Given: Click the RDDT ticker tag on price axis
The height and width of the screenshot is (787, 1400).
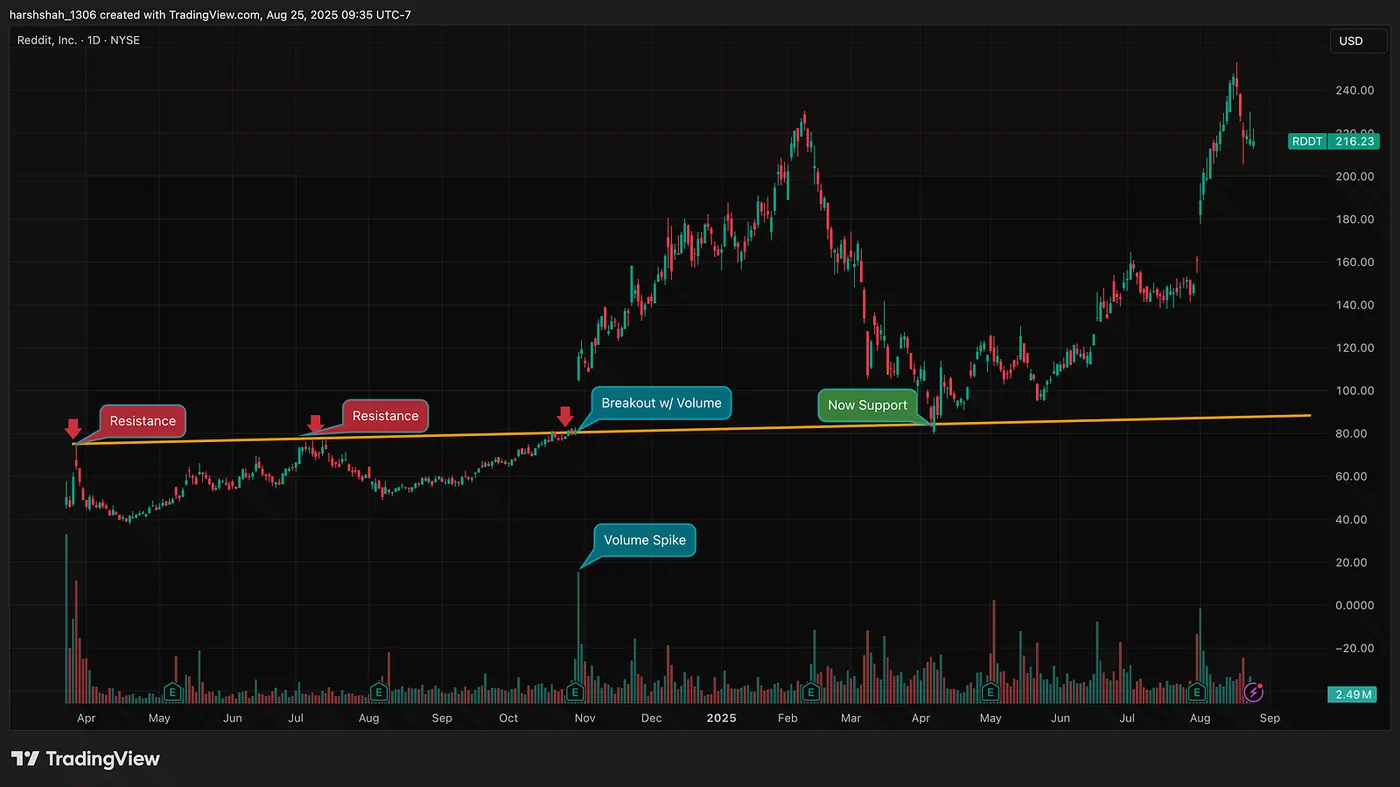Looking at the screenshot, I should 1307,142.
